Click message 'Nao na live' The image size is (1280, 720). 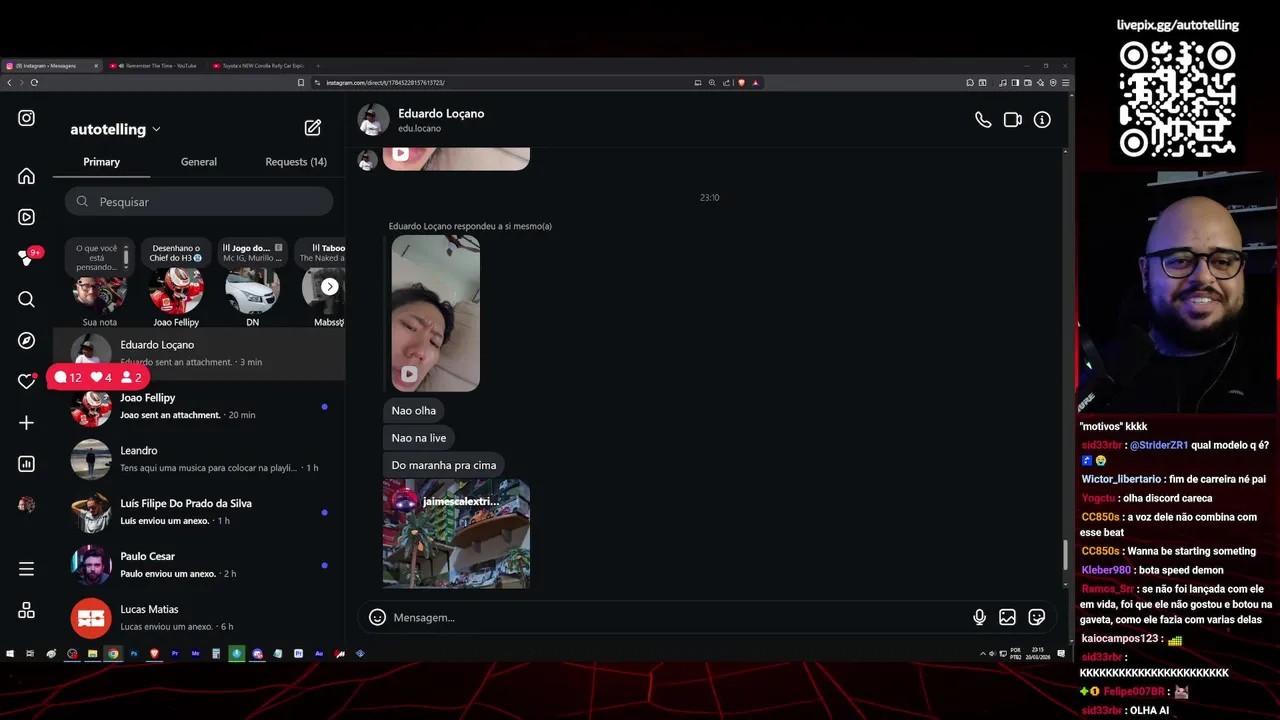[x=419, y=438]
